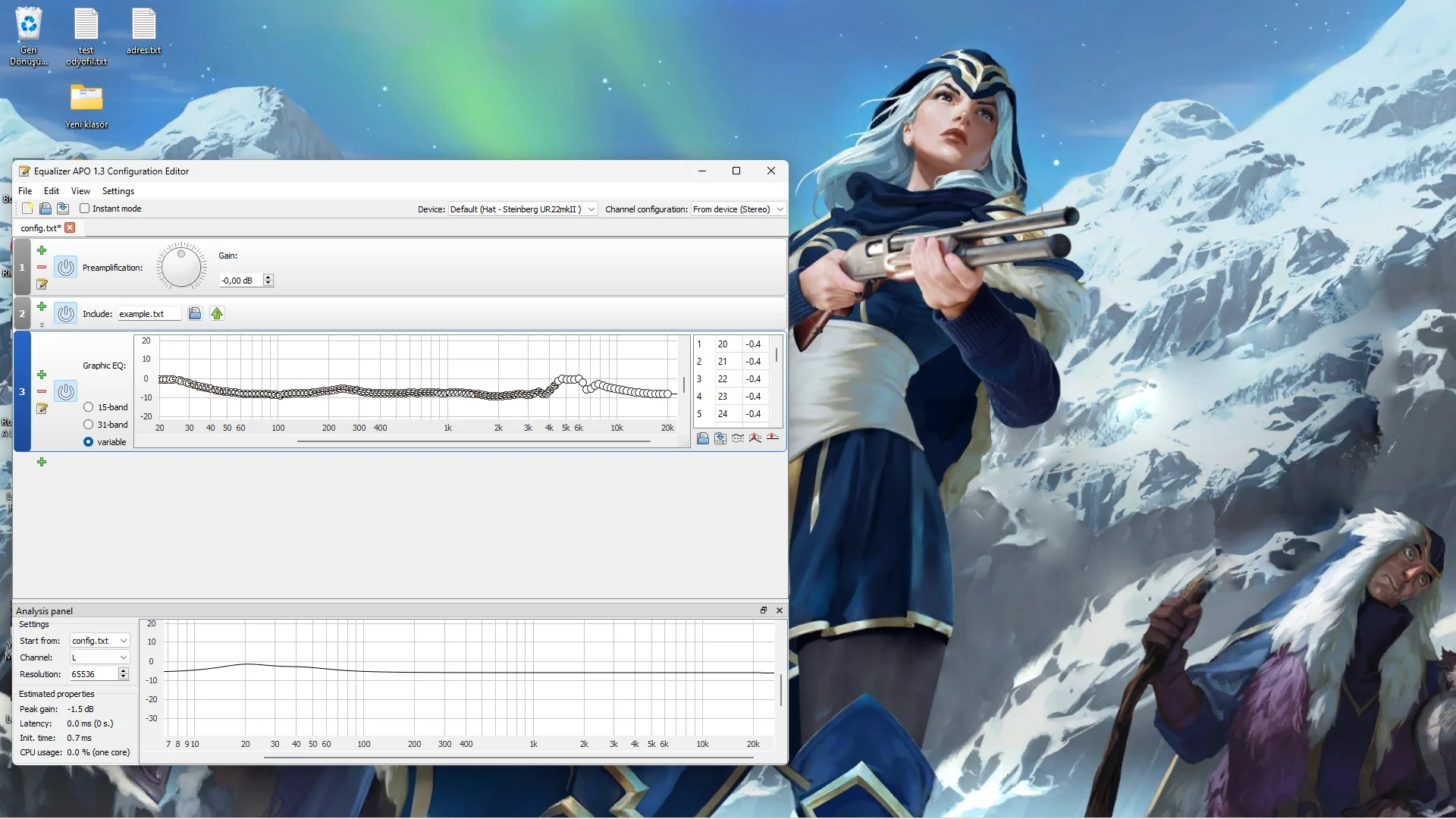This screenshot has width=1456, height=819.
Task: Open the View menu
Action: [x=80, y=191]
